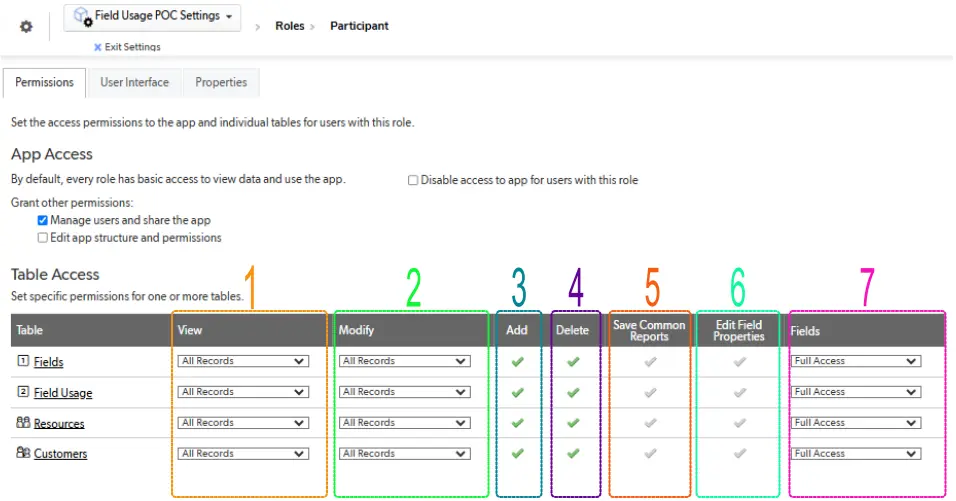Image resolution: width=956 pixels, height=501 pixels.
Task: Toggle the Delete checkmark for the Resources table
Action: [573, 423]
